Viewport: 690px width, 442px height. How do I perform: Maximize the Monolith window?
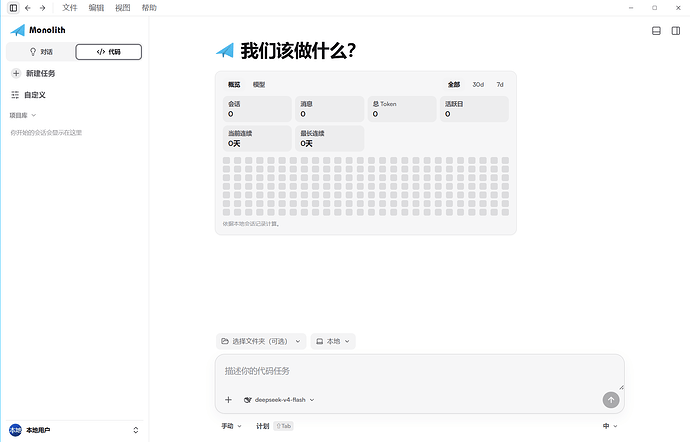pyautogui.click(x=654, y=8)
